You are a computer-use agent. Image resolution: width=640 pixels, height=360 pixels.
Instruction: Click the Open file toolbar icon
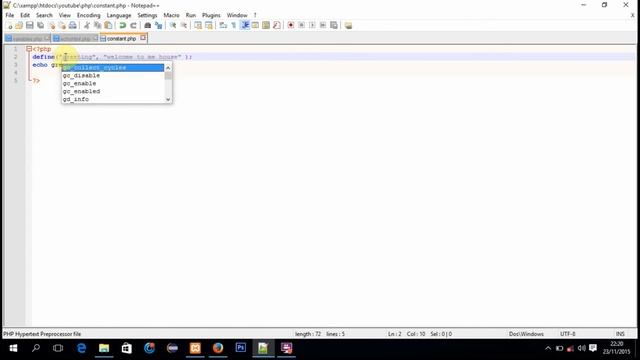click(x=19, y=25)
